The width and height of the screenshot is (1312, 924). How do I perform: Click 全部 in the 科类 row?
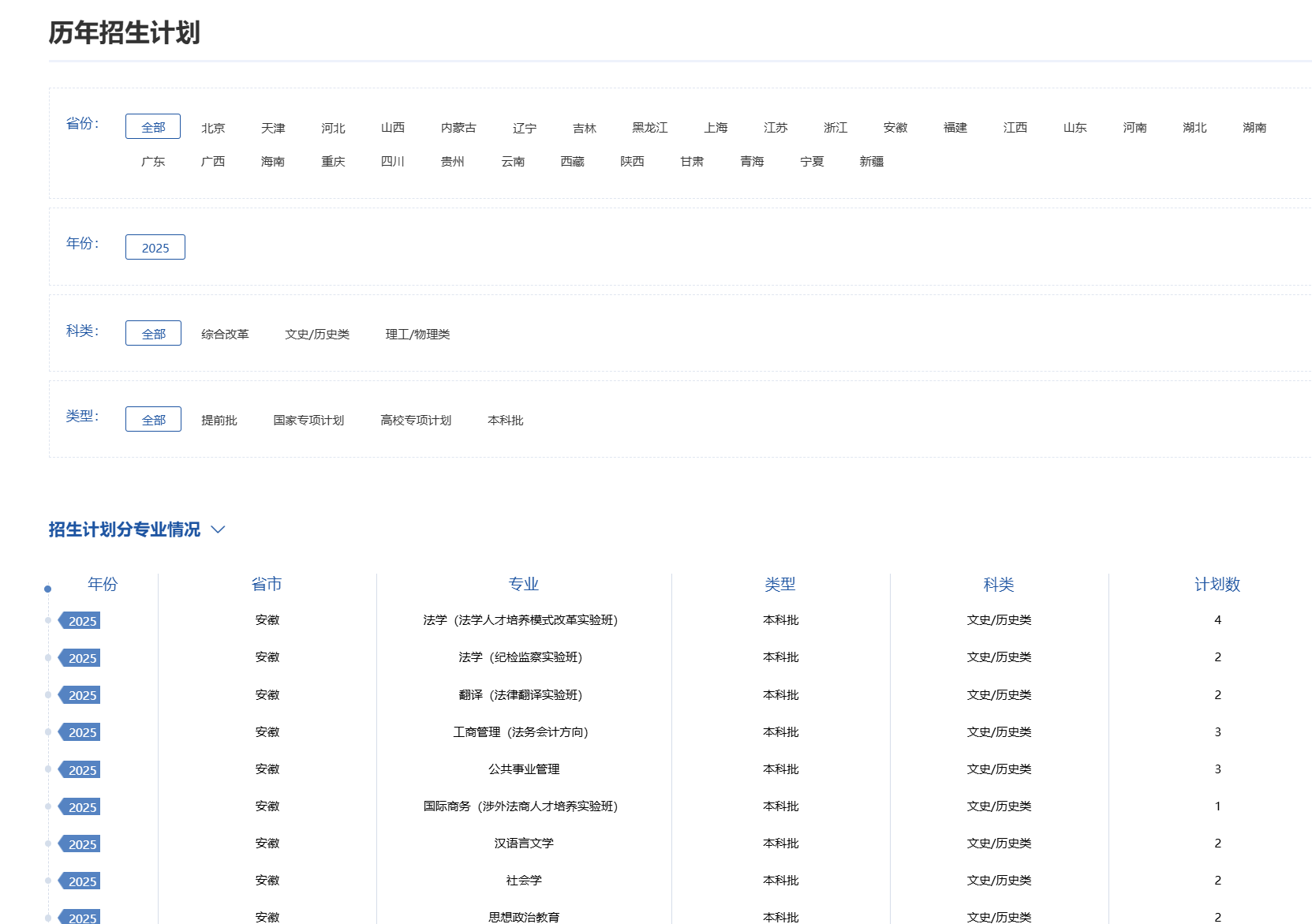click(x=153, y=334)
